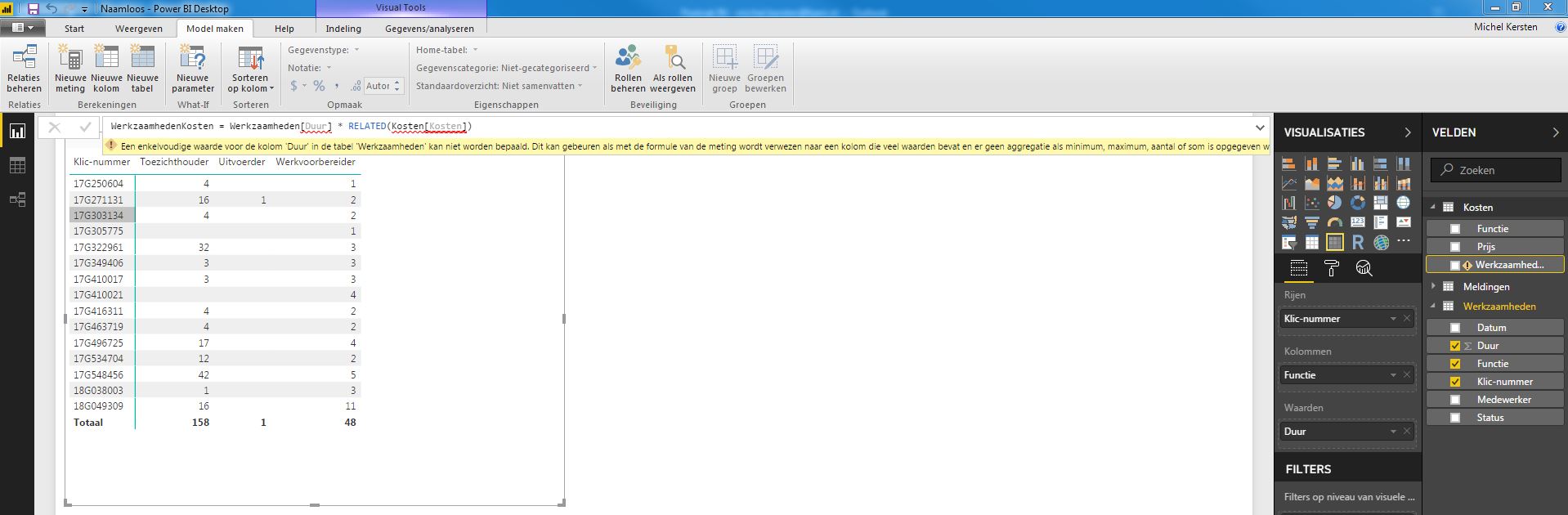Save the report using the floppy icon
Image resolution: width=1568 pixels, height=515 pixels.
coord(33,8)
